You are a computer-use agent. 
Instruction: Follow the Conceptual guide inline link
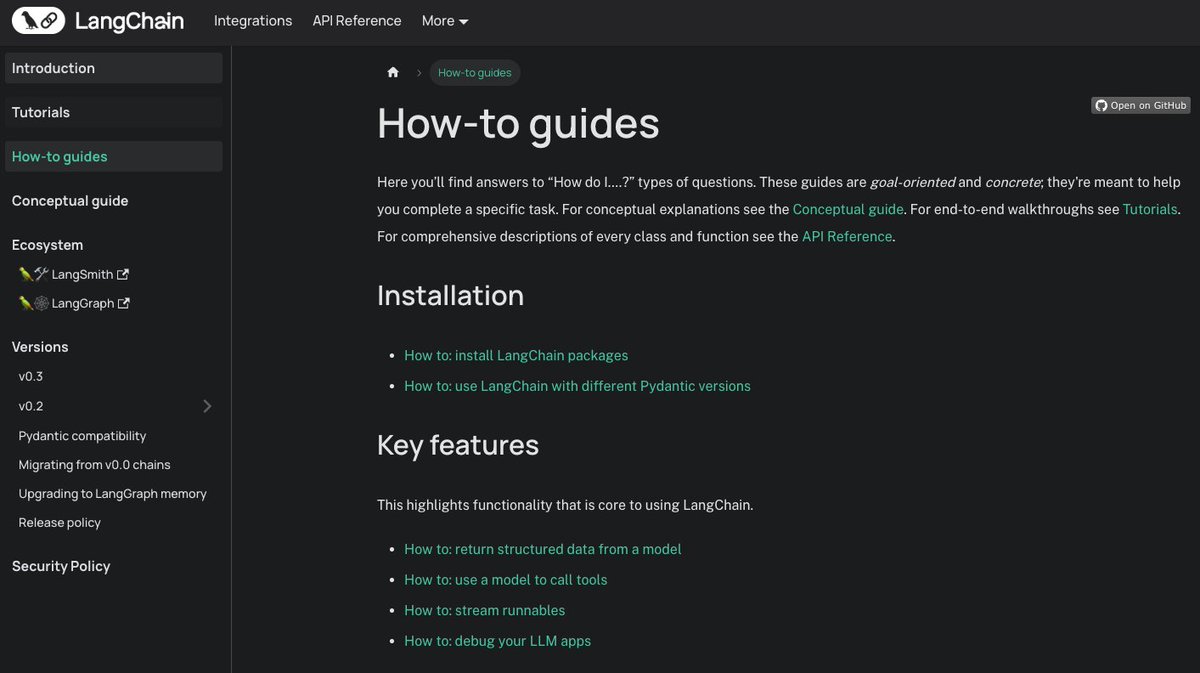click(848, 209)
